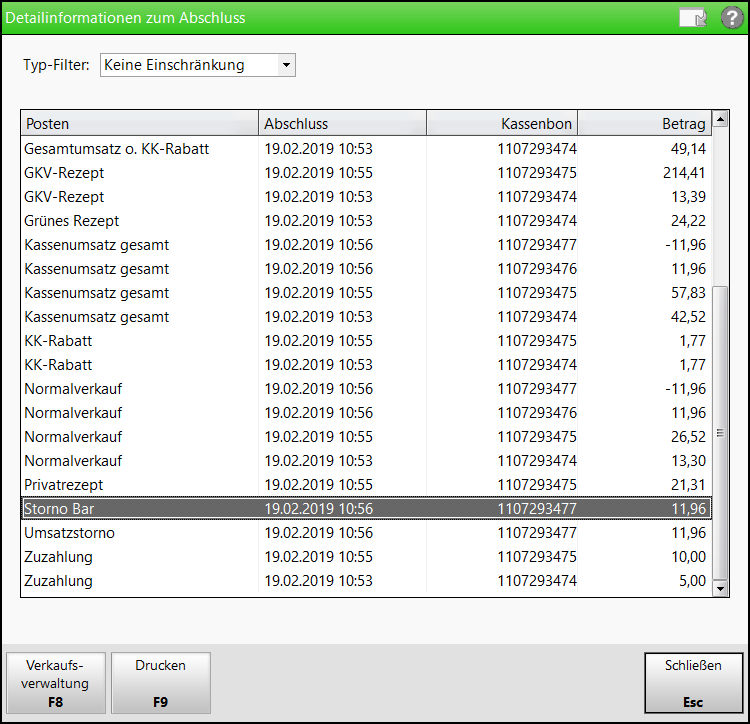This screenshot has height=724, width=750.
Task: Select the Umsatzstorno row
Action: tap(366, 533)
